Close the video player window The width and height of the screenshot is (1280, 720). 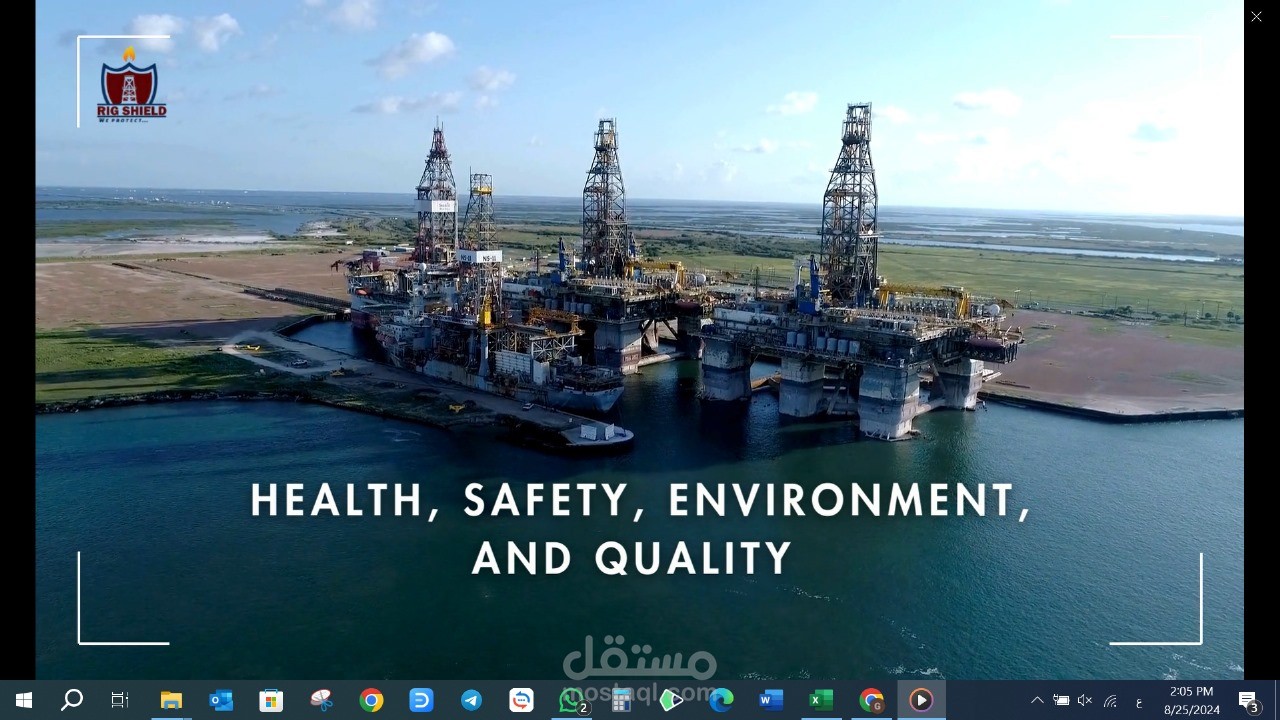coord(1256,17)
